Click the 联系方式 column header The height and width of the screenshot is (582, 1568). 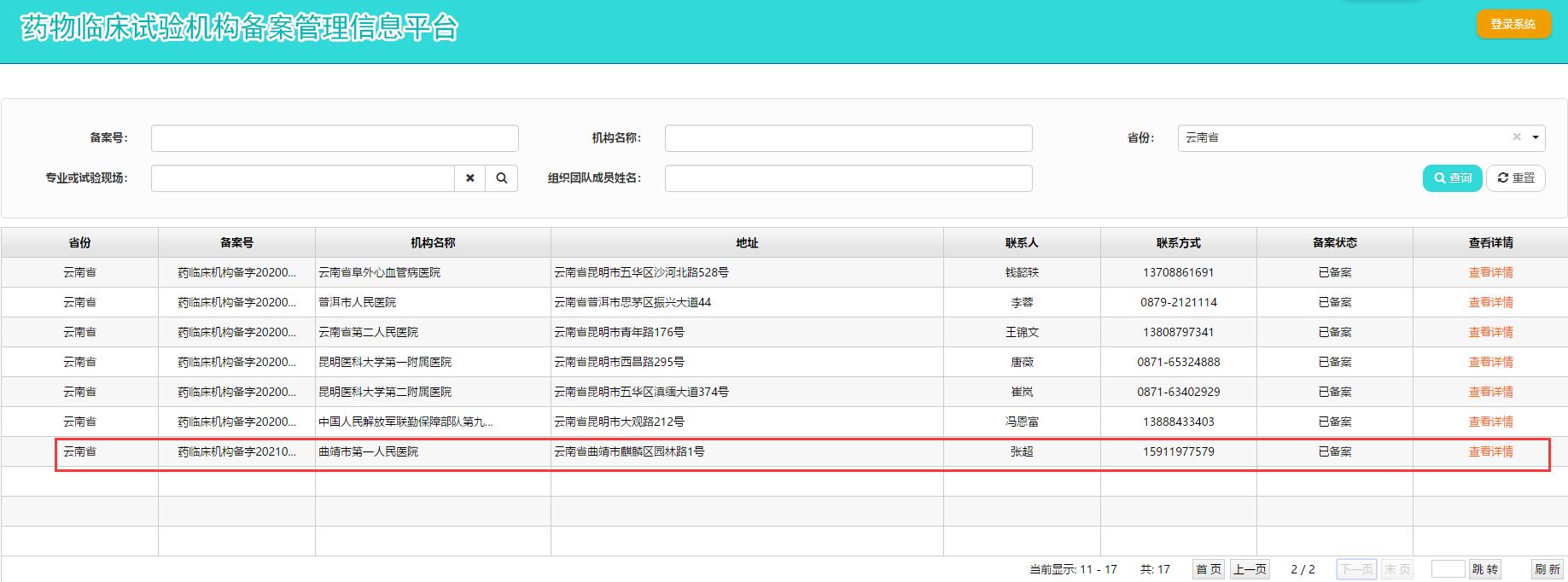[1178, 242]
